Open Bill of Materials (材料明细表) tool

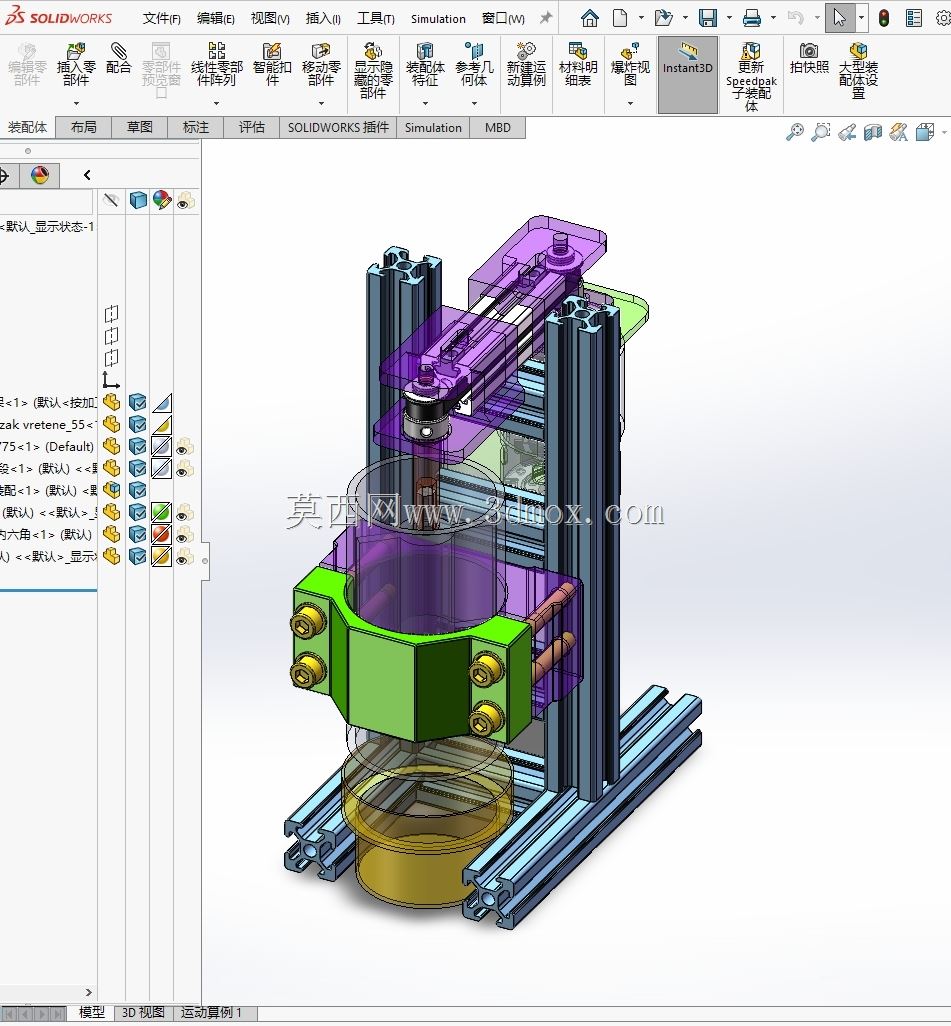(578, 64)
